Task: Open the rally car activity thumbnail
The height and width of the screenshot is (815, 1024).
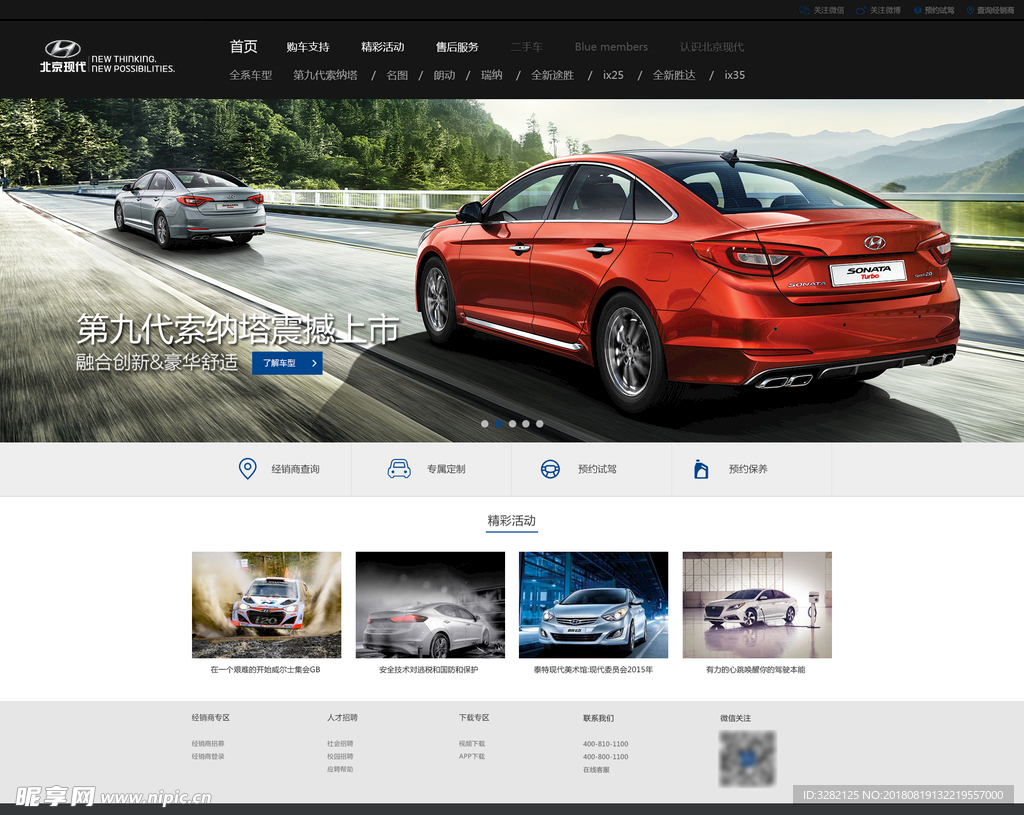Action: pos(266,605)
